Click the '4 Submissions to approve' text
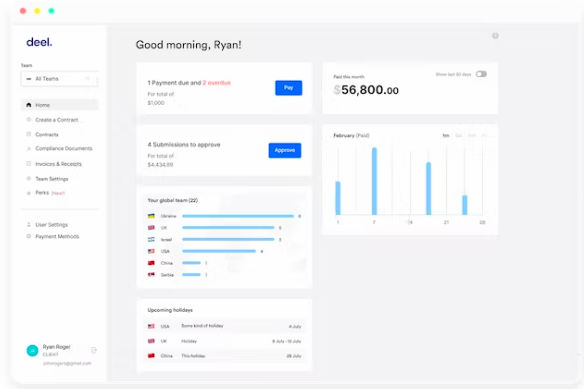 point(184,145)
